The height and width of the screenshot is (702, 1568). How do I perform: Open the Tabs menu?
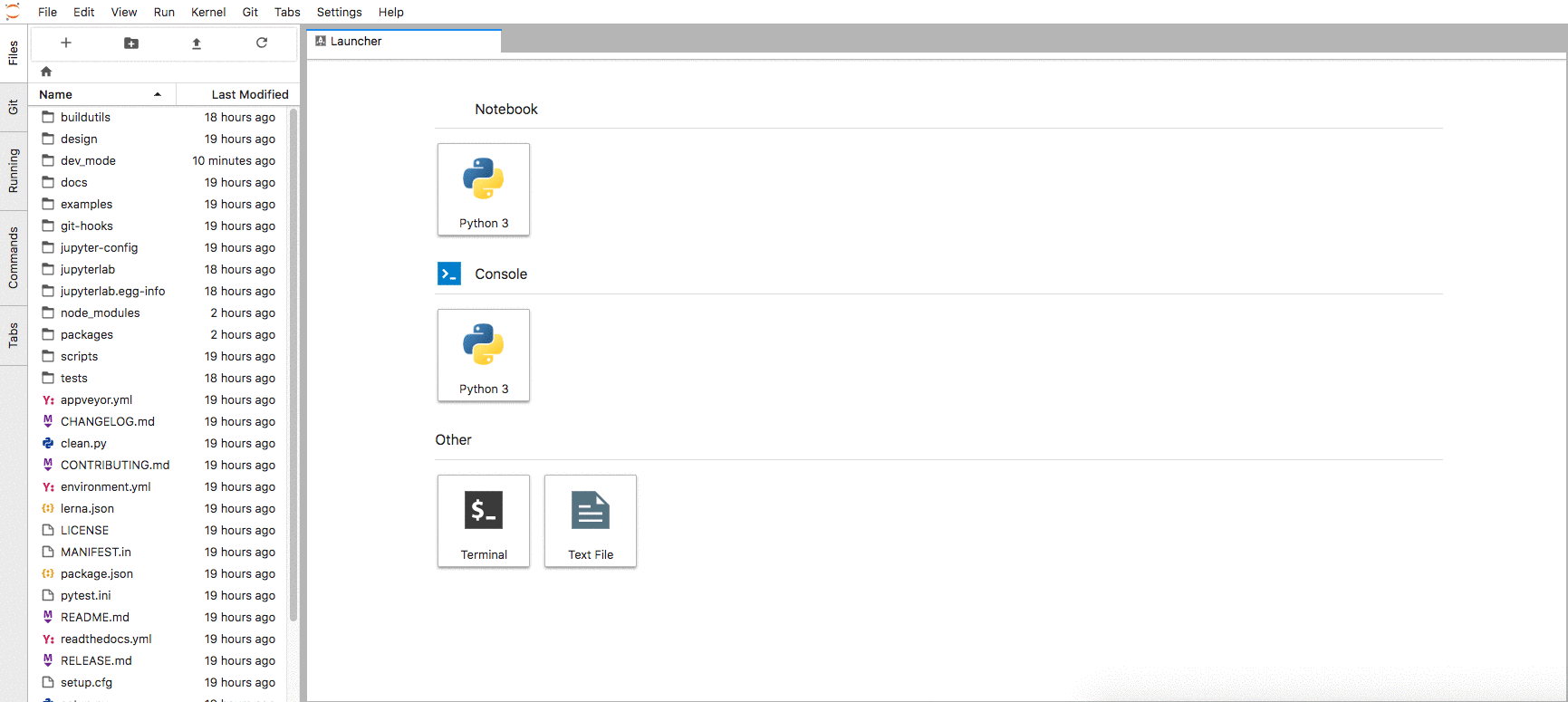pos(287,12)
